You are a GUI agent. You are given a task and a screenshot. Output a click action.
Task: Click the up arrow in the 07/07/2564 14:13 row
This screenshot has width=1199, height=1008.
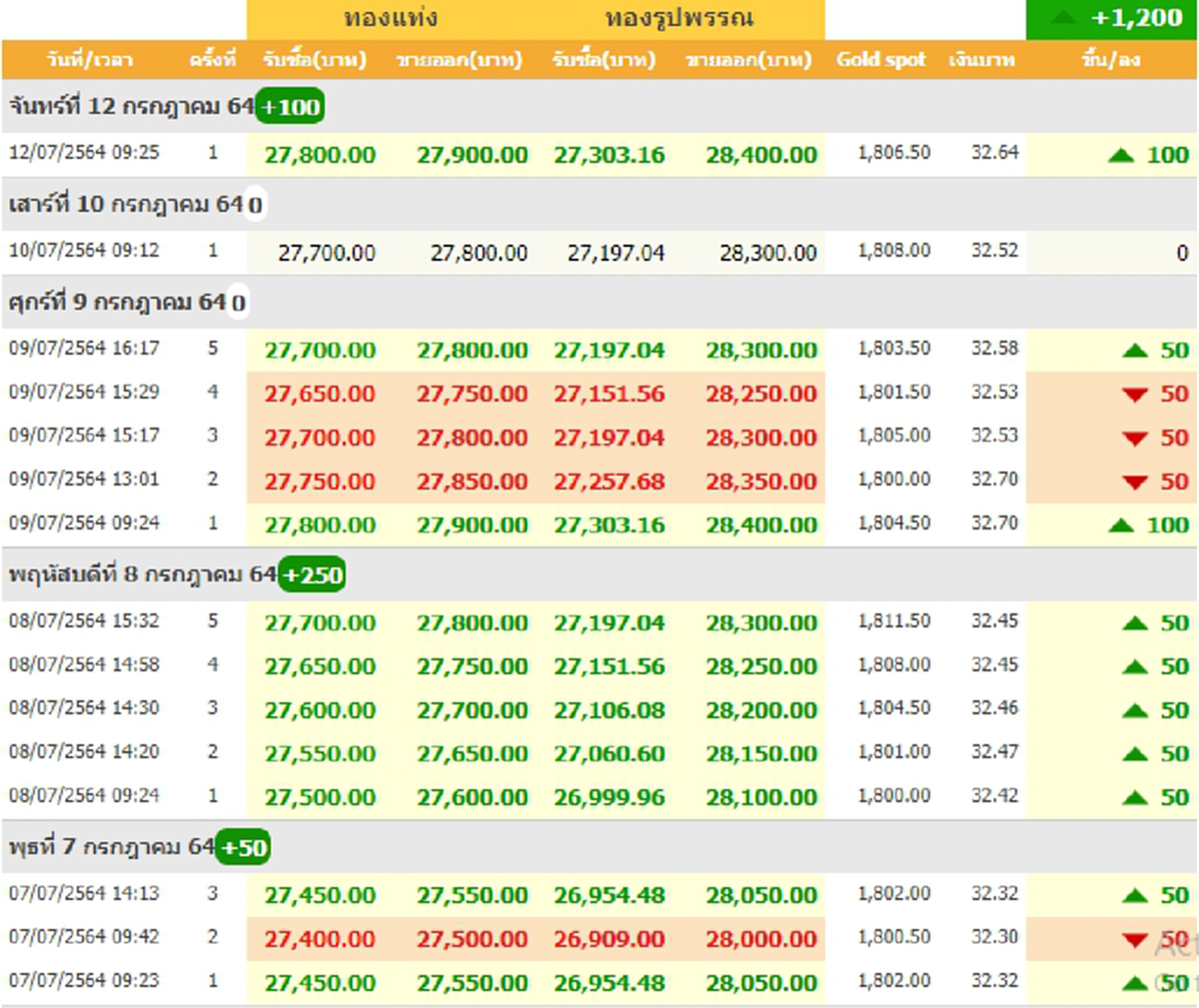pos(1135,896)
